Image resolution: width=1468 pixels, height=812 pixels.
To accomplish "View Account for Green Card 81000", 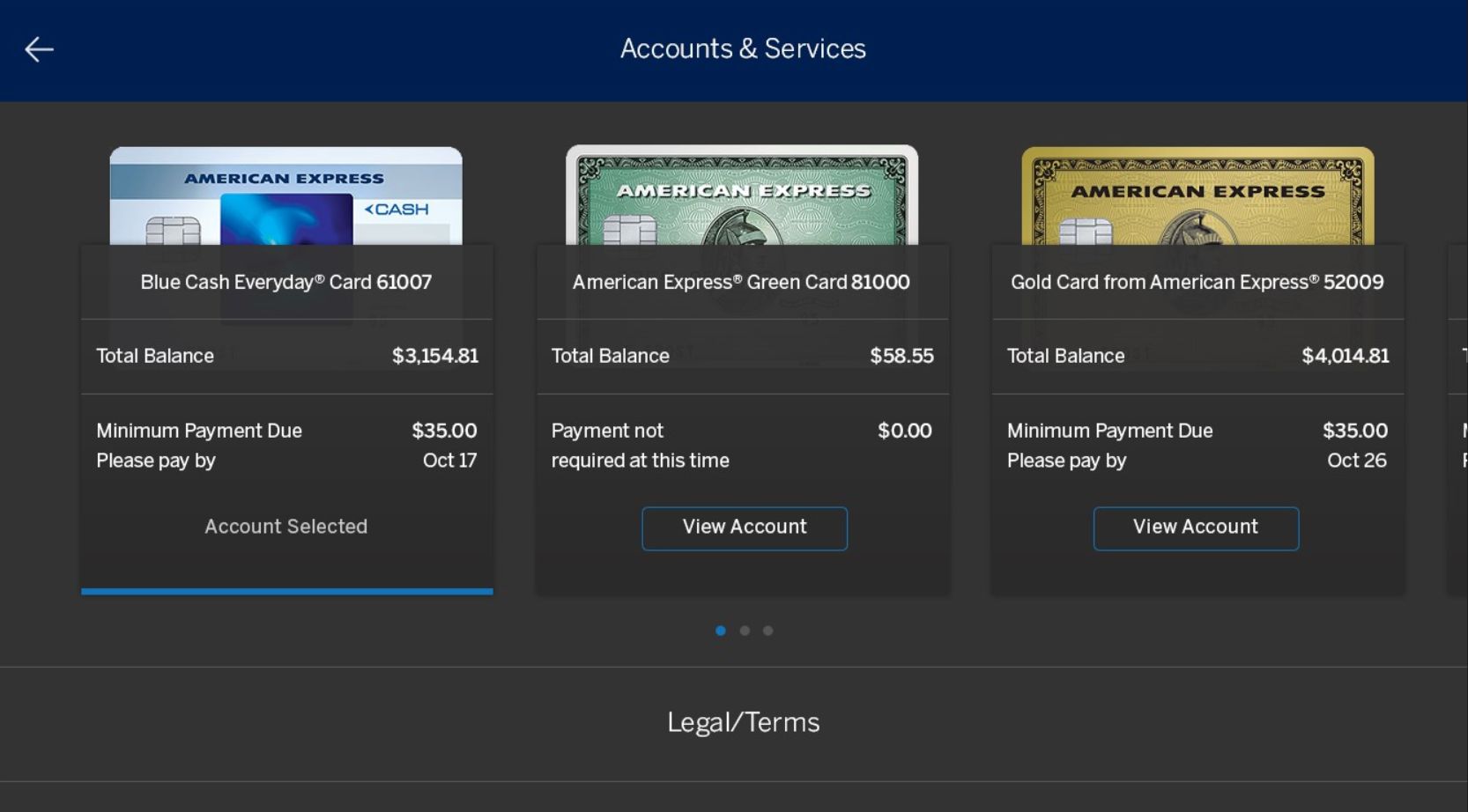I will pos(745,528).
